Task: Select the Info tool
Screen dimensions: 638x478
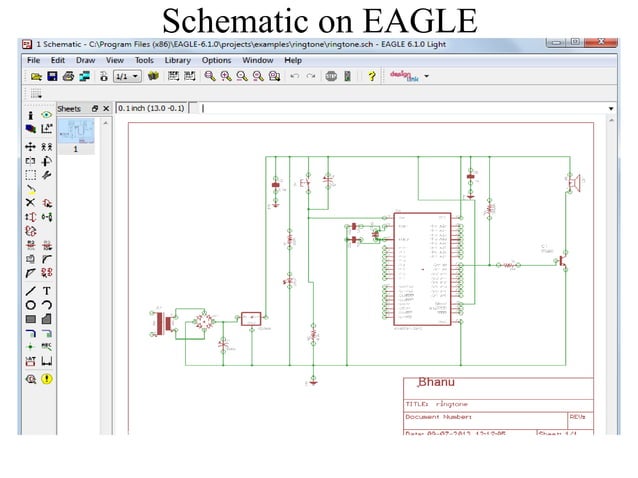Action: [x=31, y=115]
